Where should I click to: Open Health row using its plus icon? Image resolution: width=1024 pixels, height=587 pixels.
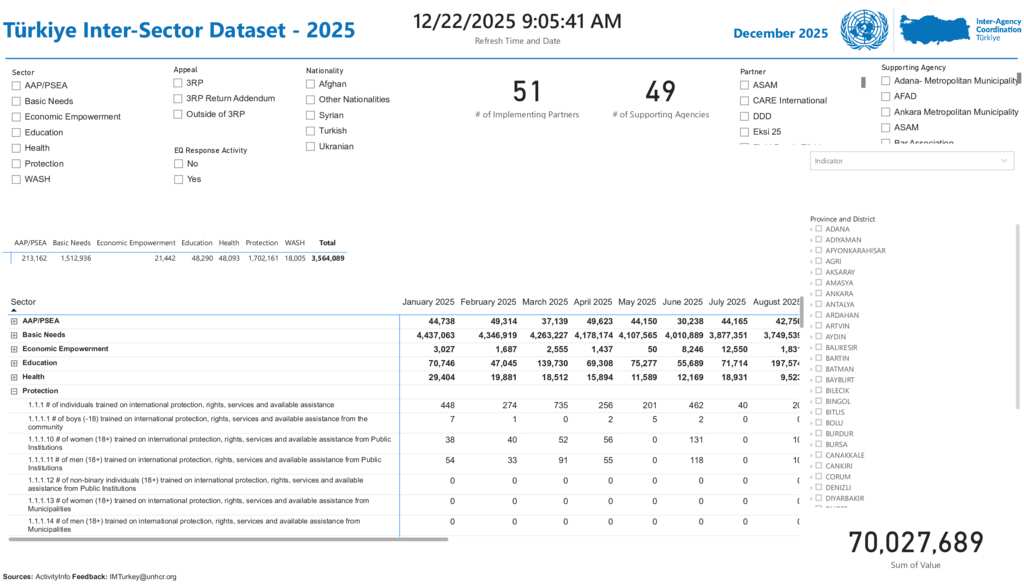[14, 377]
